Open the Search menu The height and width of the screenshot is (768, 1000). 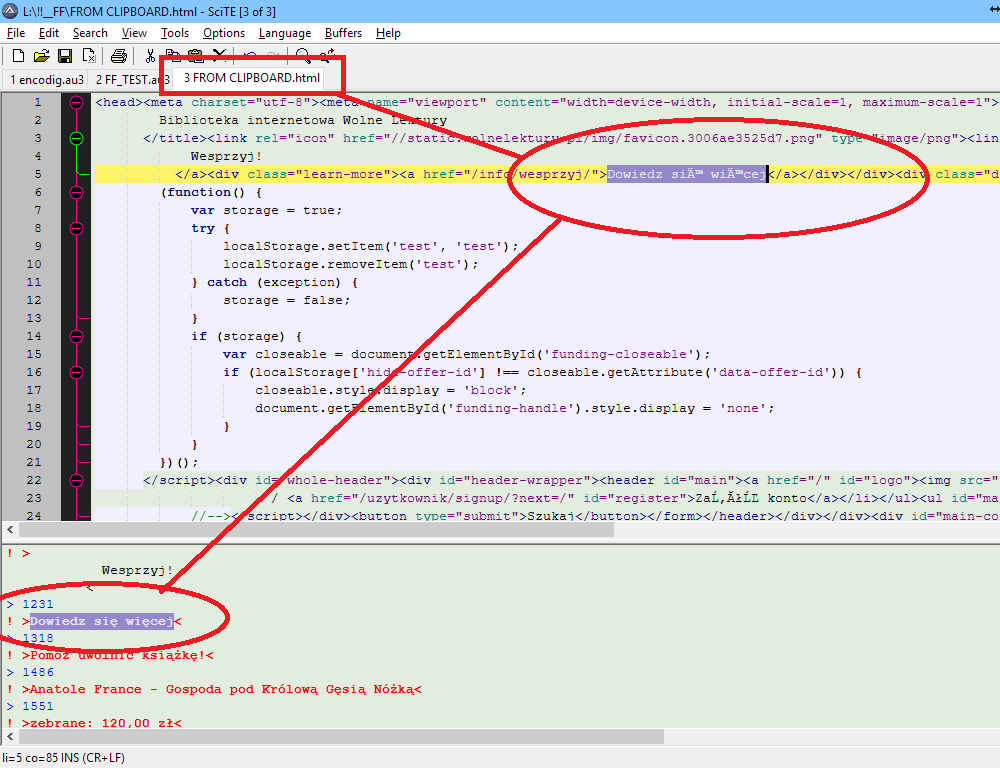click(90, 33)
